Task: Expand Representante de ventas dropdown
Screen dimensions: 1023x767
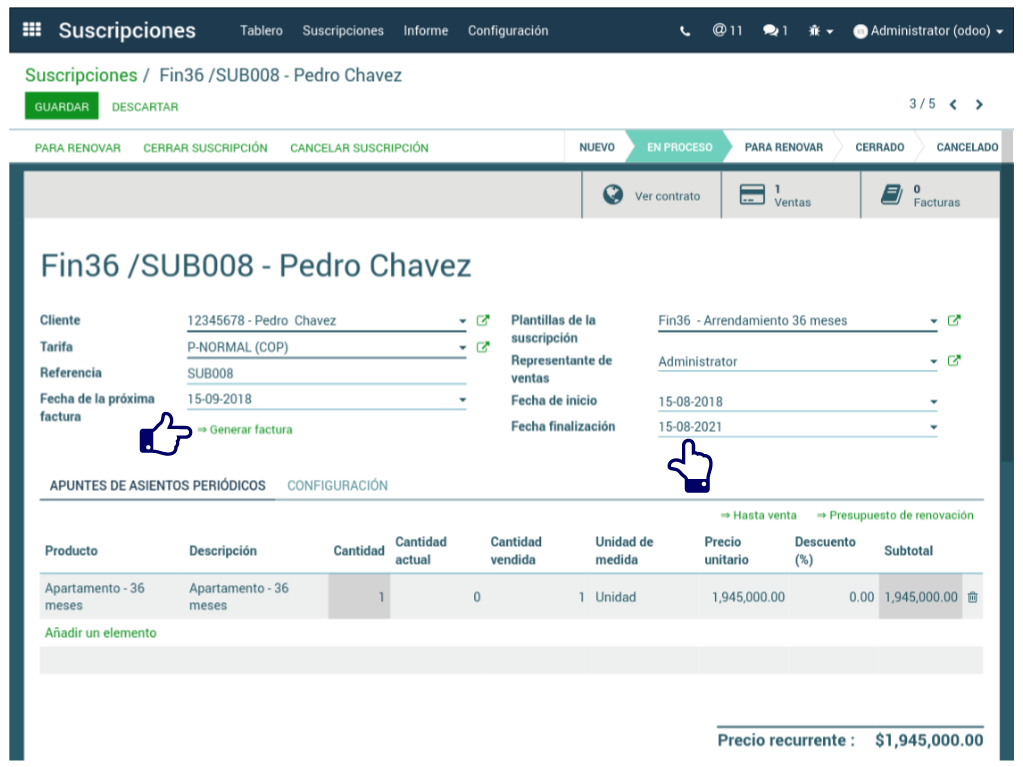Action: [933, 362]
